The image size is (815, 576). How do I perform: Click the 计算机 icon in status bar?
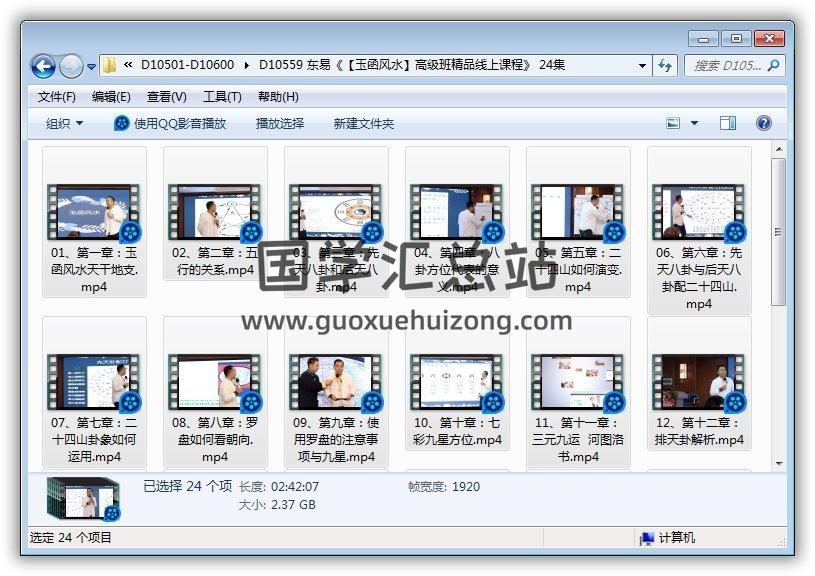click(648, 538)
